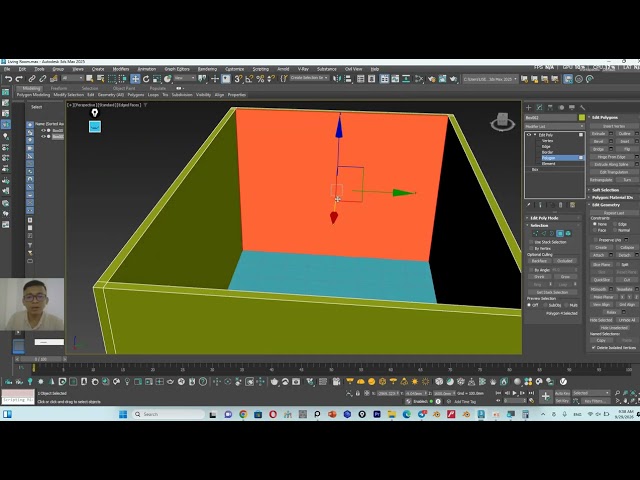640x480 pixels.
Task: Click the Bevel button
Action: pos(598,141)
